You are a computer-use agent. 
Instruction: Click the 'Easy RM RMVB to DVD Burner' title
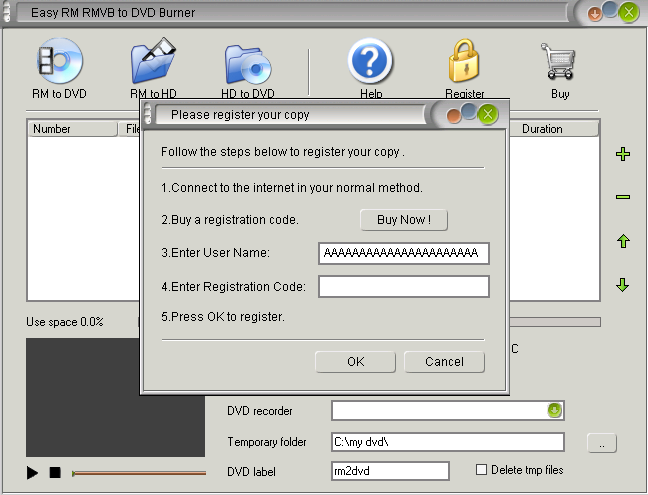pyautogui.click(x=113, y=13)
